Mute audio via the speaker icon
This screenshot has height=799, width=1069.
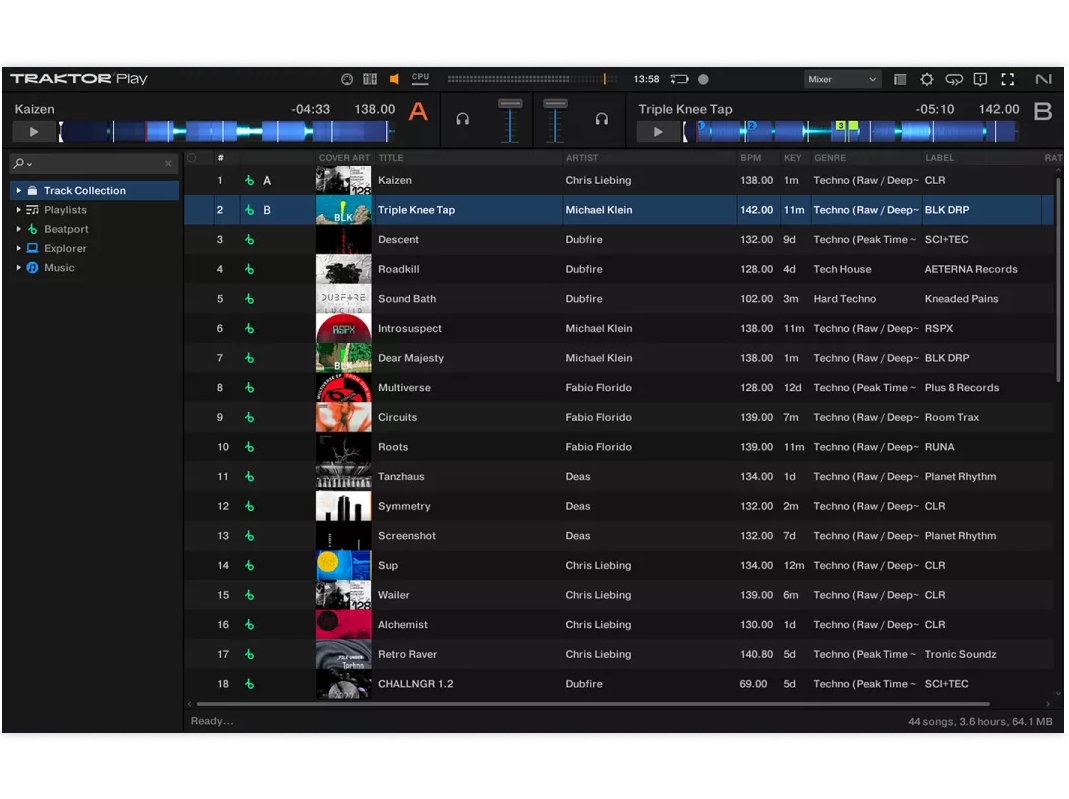coord(394,78)
